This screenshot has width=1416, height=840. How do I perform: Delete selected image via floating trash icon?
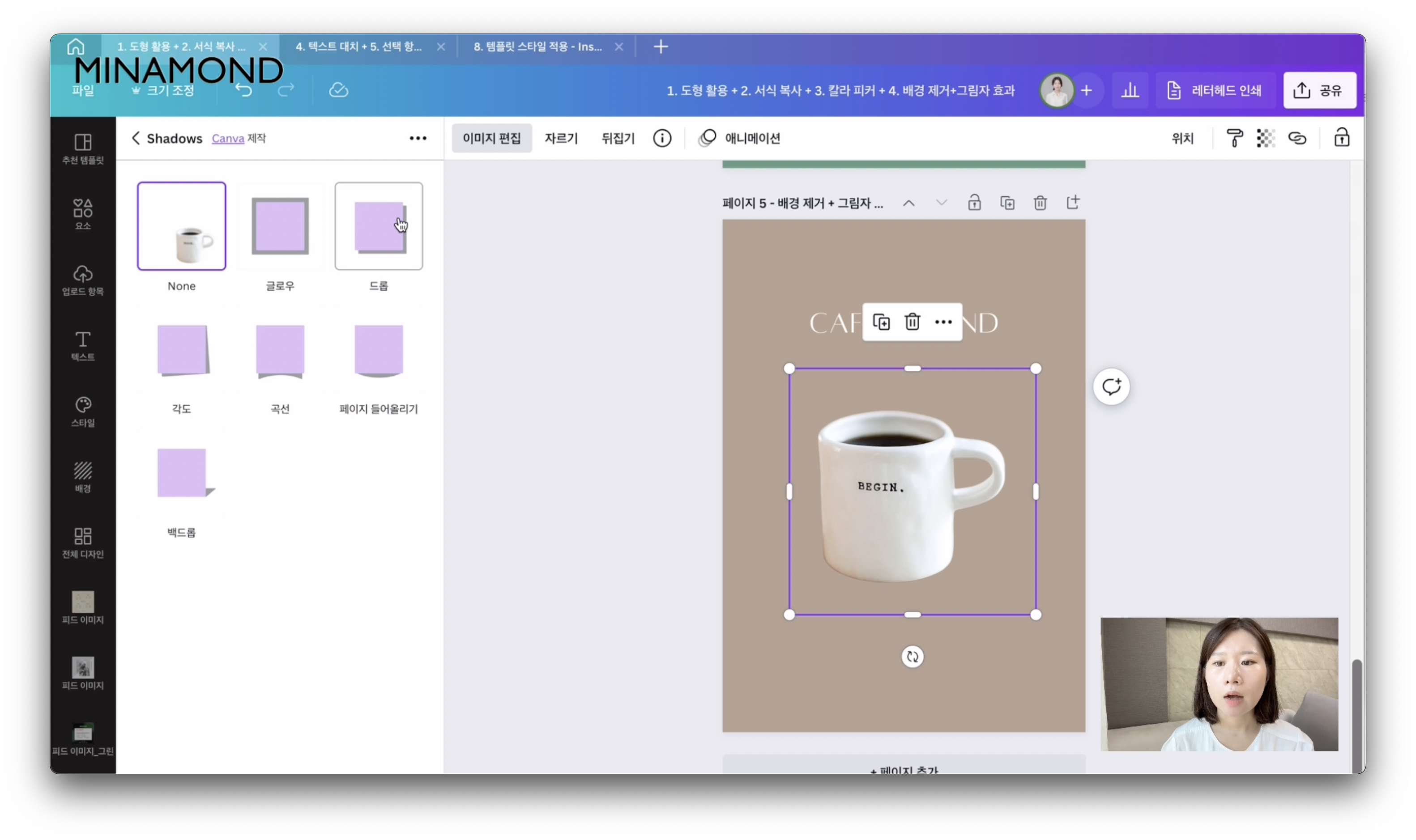[x=912, y=322]
